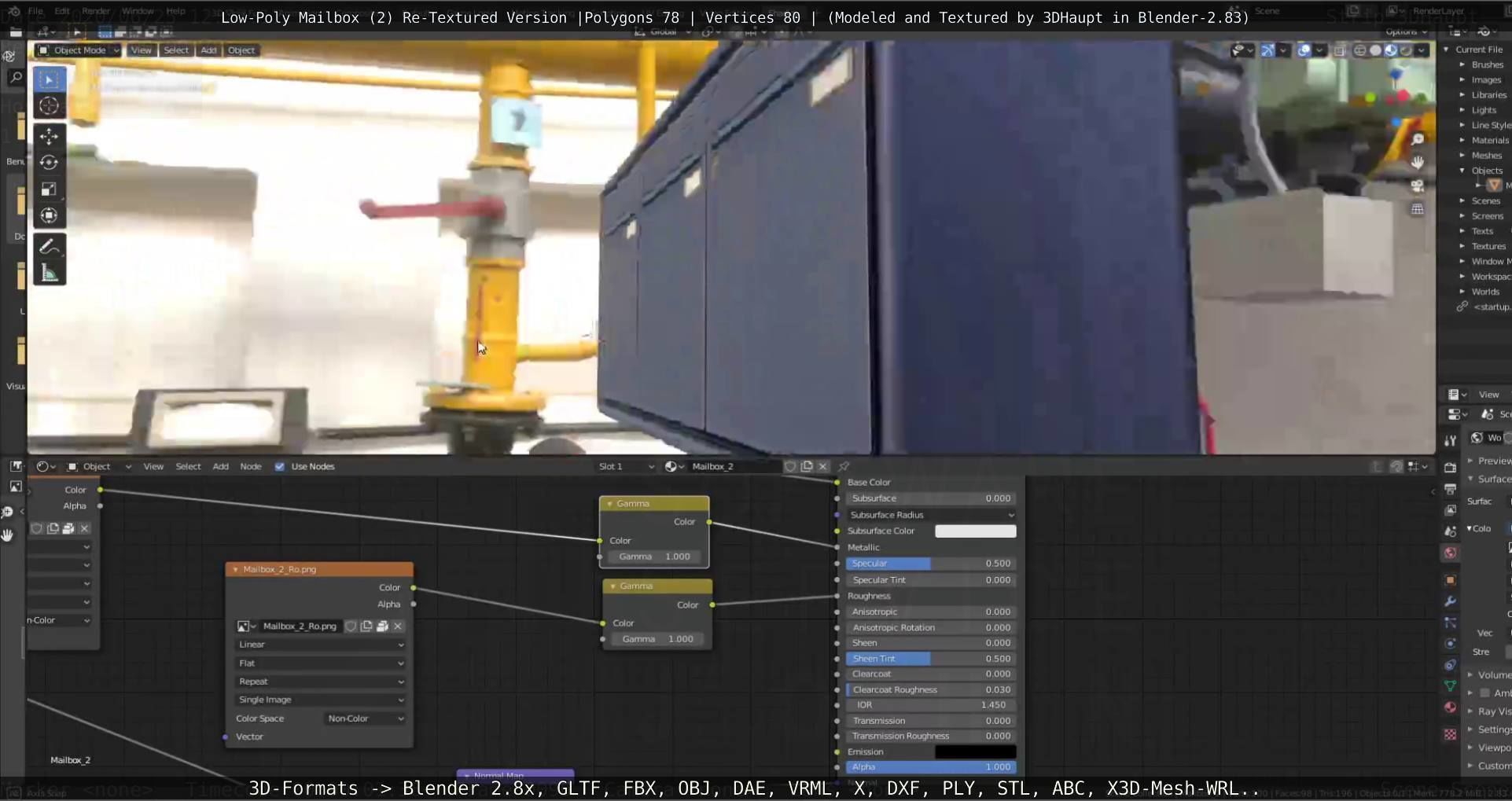Open the Repeat extension dropdown

(321, 682)
